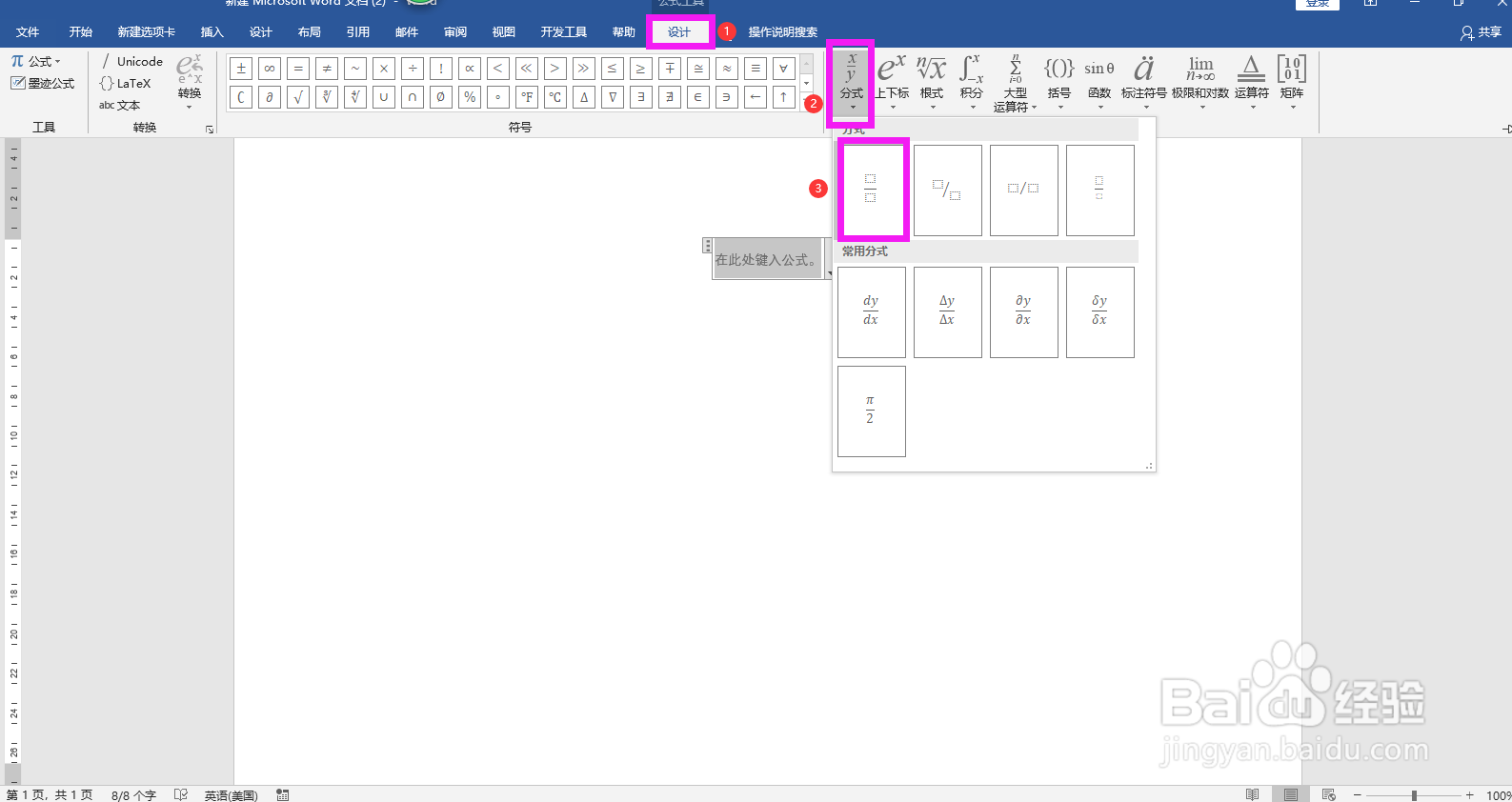This screenshot has width=1512, height=802.
Task: Insert the not-equal ≠ symbol
Action: tap(327, 69)
